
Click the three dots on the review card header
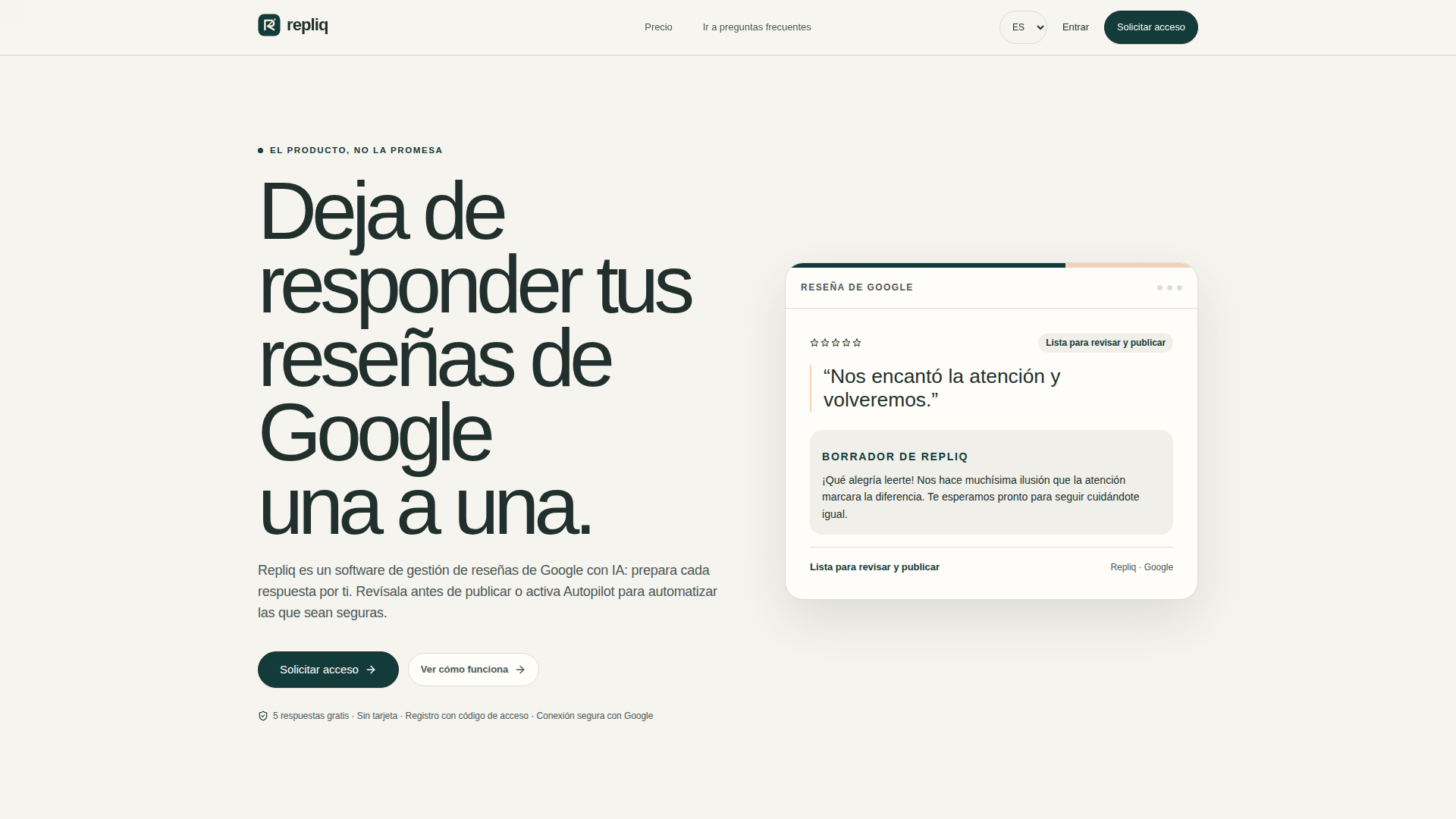click(1169, 288)
